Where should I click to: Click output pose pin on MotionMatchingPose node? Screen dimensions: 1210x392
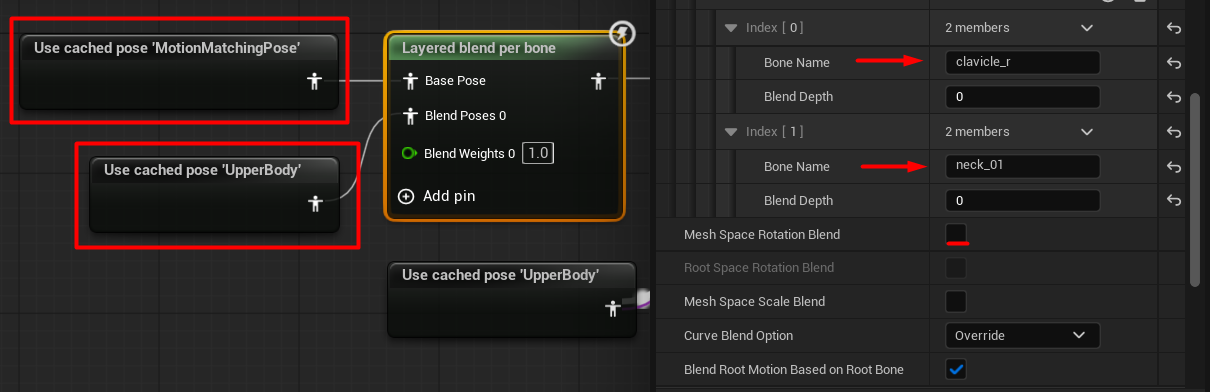click(314, 81)
